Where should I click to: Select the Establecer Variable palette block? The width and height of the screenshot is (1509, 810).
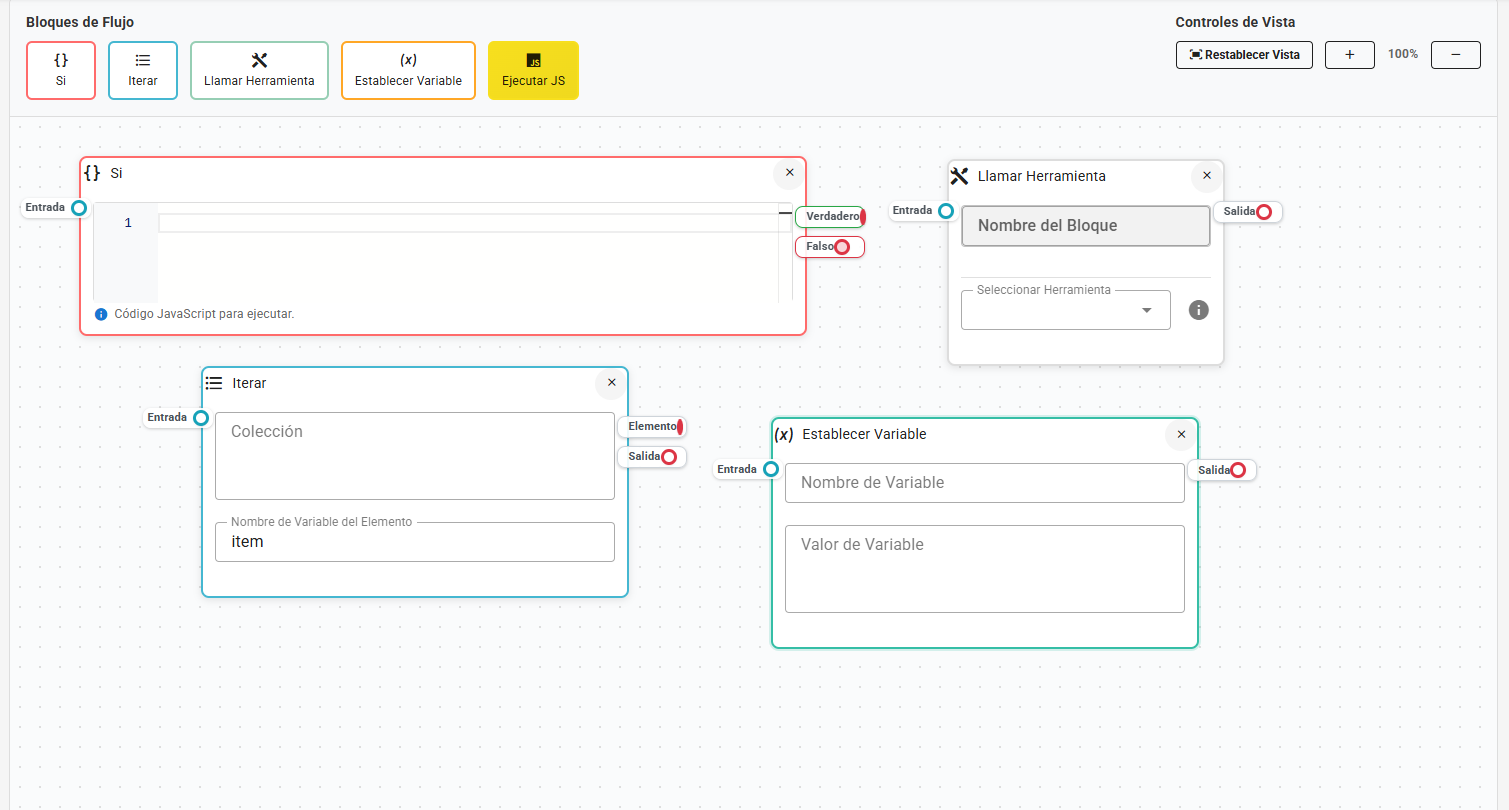(408, 70)
